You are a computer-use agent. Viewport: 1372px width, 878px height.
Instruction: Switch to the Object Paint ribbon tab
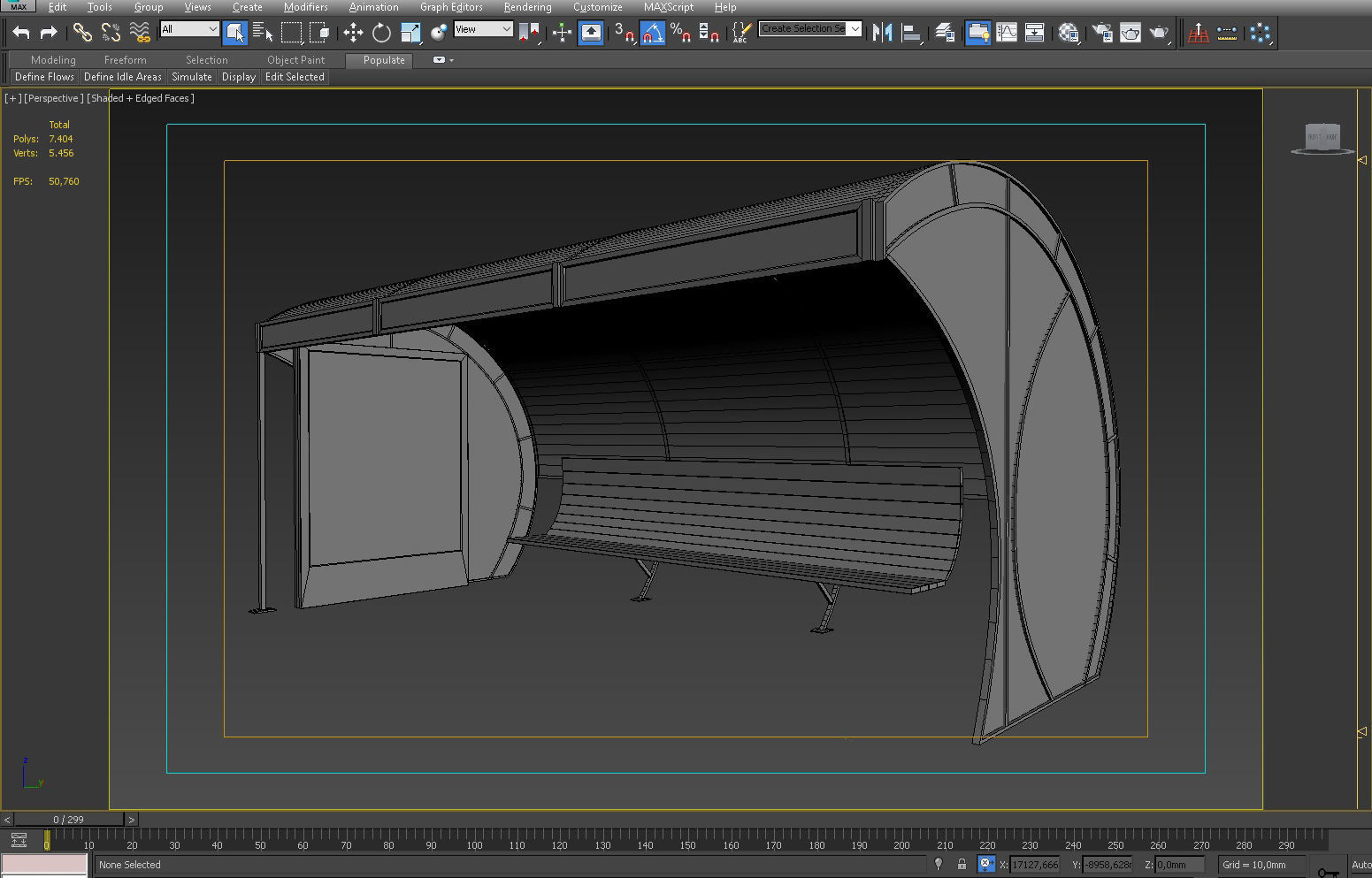tap(296, 60)
